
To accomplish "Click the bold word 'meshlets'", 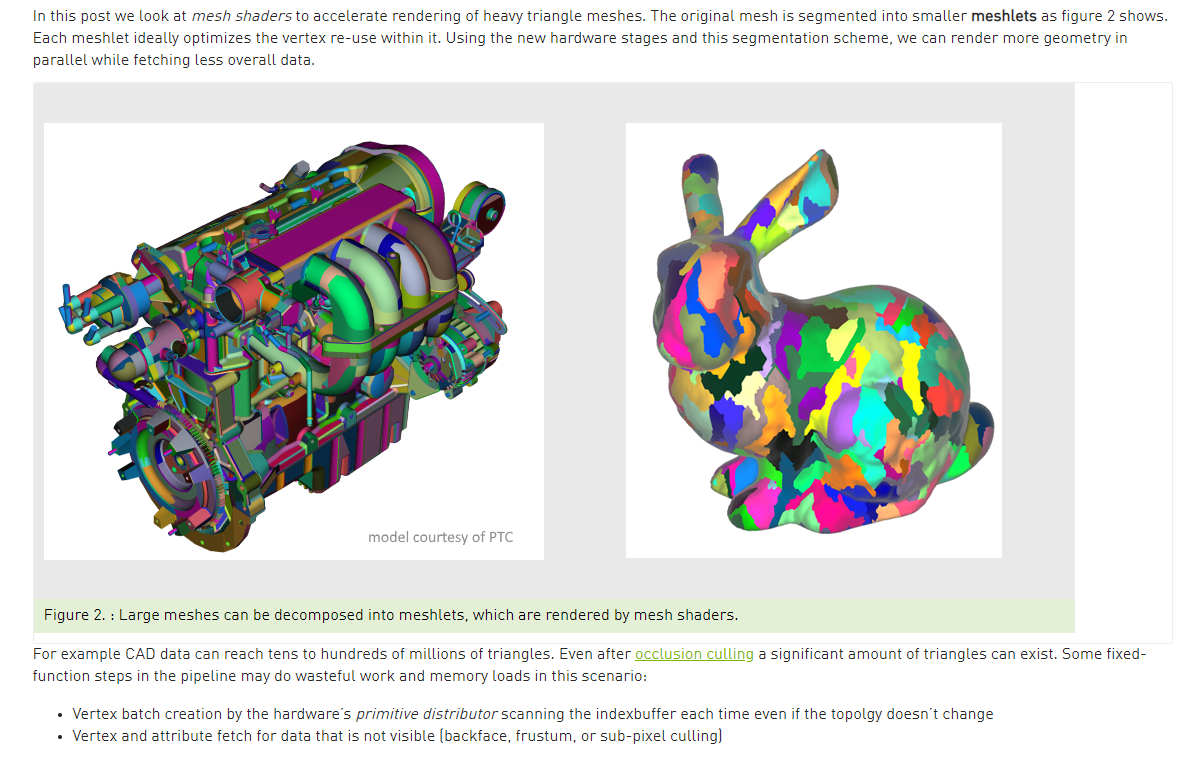I will tap(1003, 16).
